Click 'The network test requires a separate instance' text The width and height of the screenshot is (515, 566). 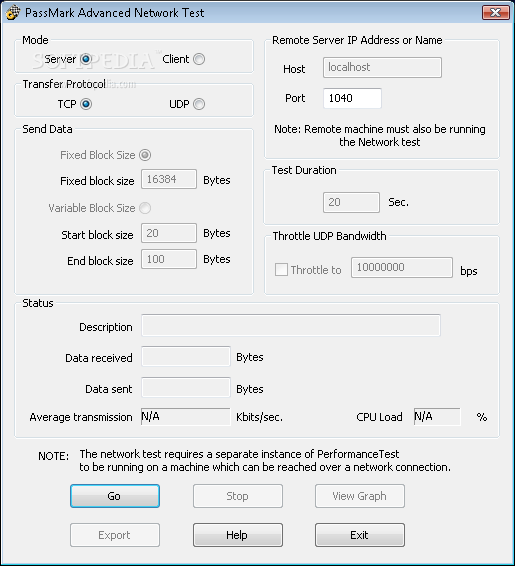point(239,454)
